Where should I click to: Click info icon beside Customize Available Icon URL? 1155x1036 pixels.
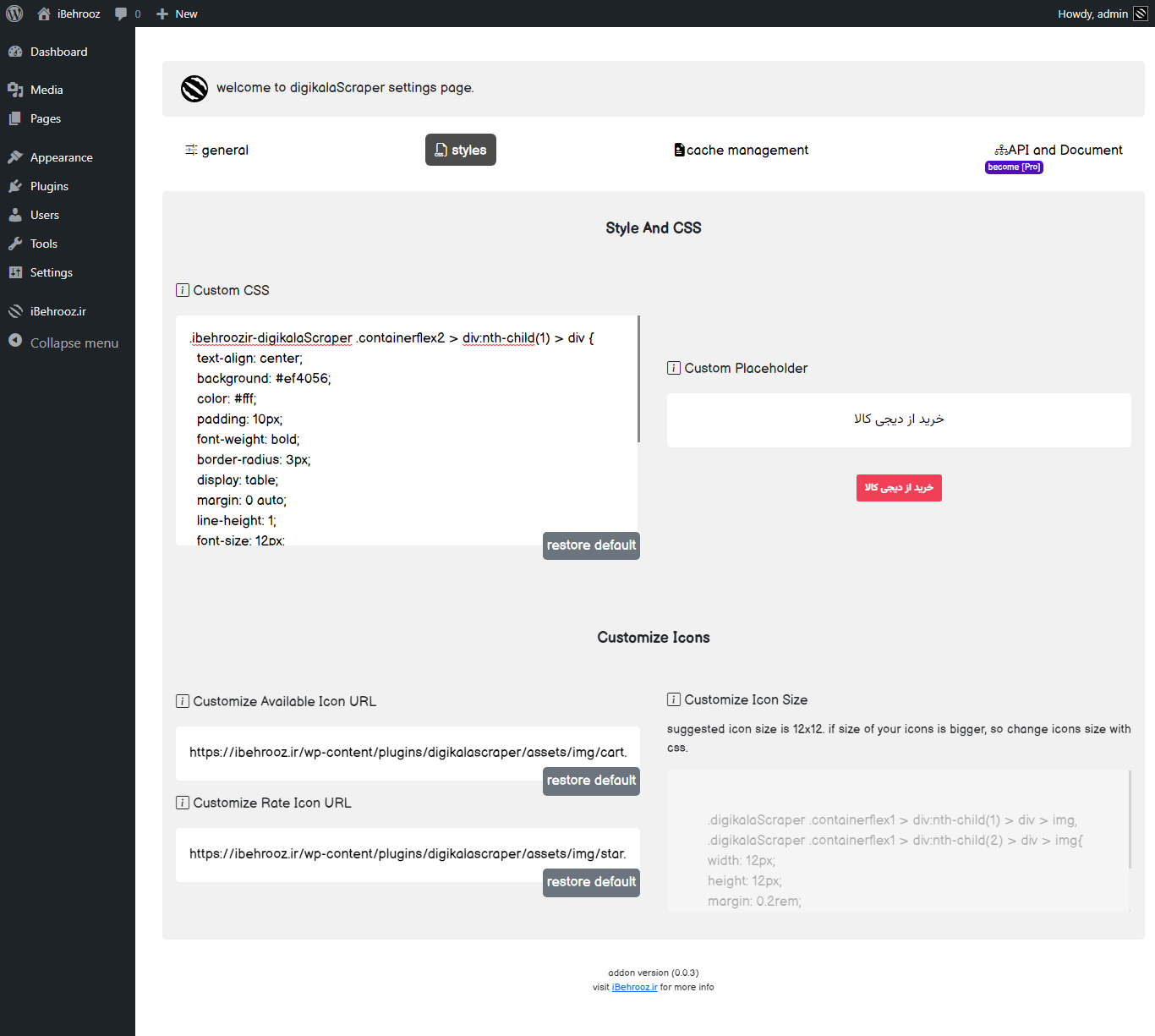pyautogui.click(x=183, y=701)
